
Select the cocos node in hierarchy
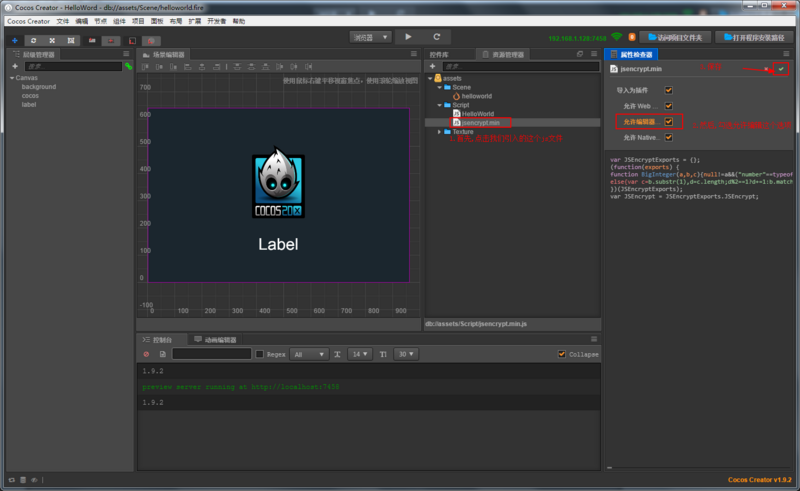(30, 96)
